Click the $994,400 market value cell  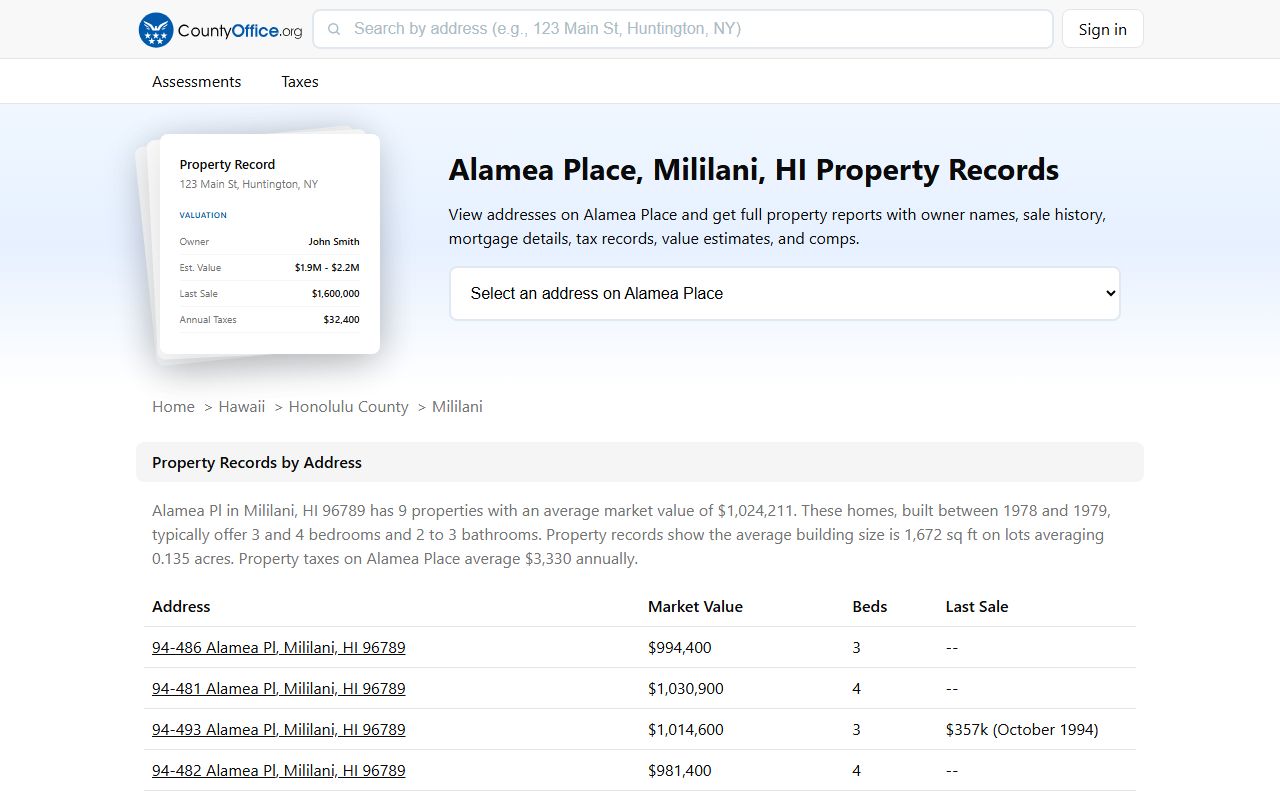coord(680,648)
